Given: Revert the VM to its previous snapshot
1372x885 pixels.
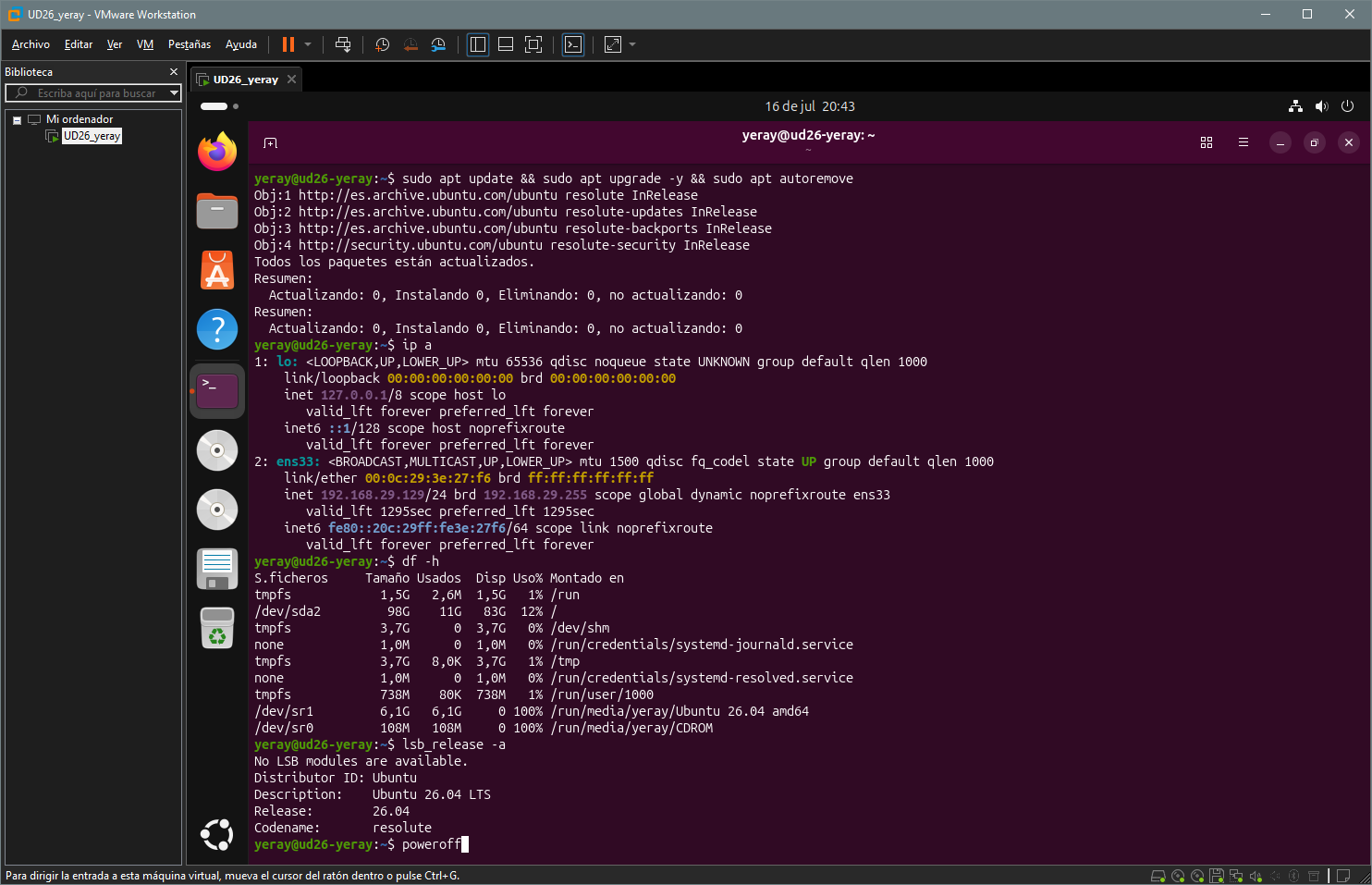Looking at the screenshot, I should tap(410, 44).
